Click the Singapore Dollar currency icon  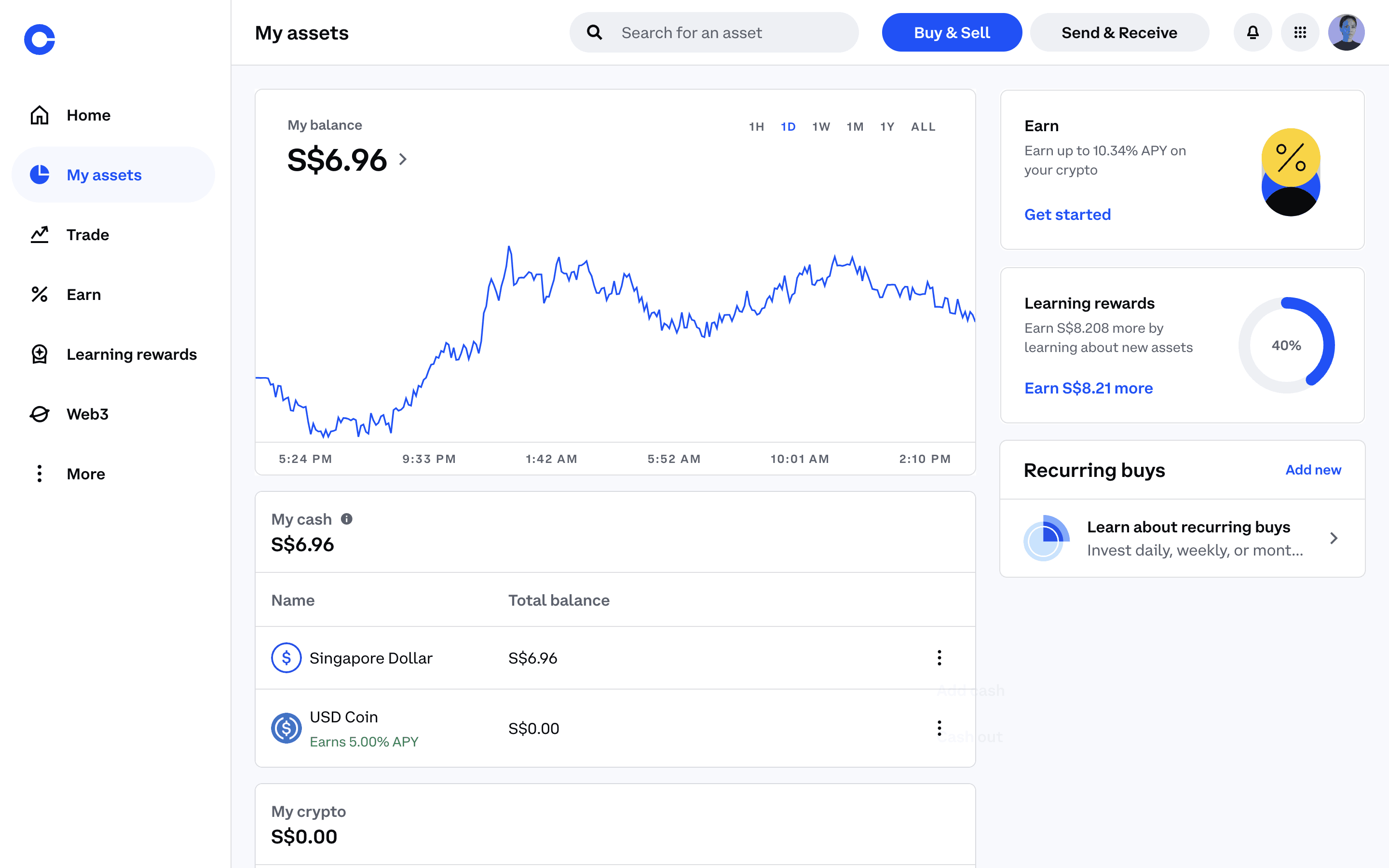tap(286, 658)
